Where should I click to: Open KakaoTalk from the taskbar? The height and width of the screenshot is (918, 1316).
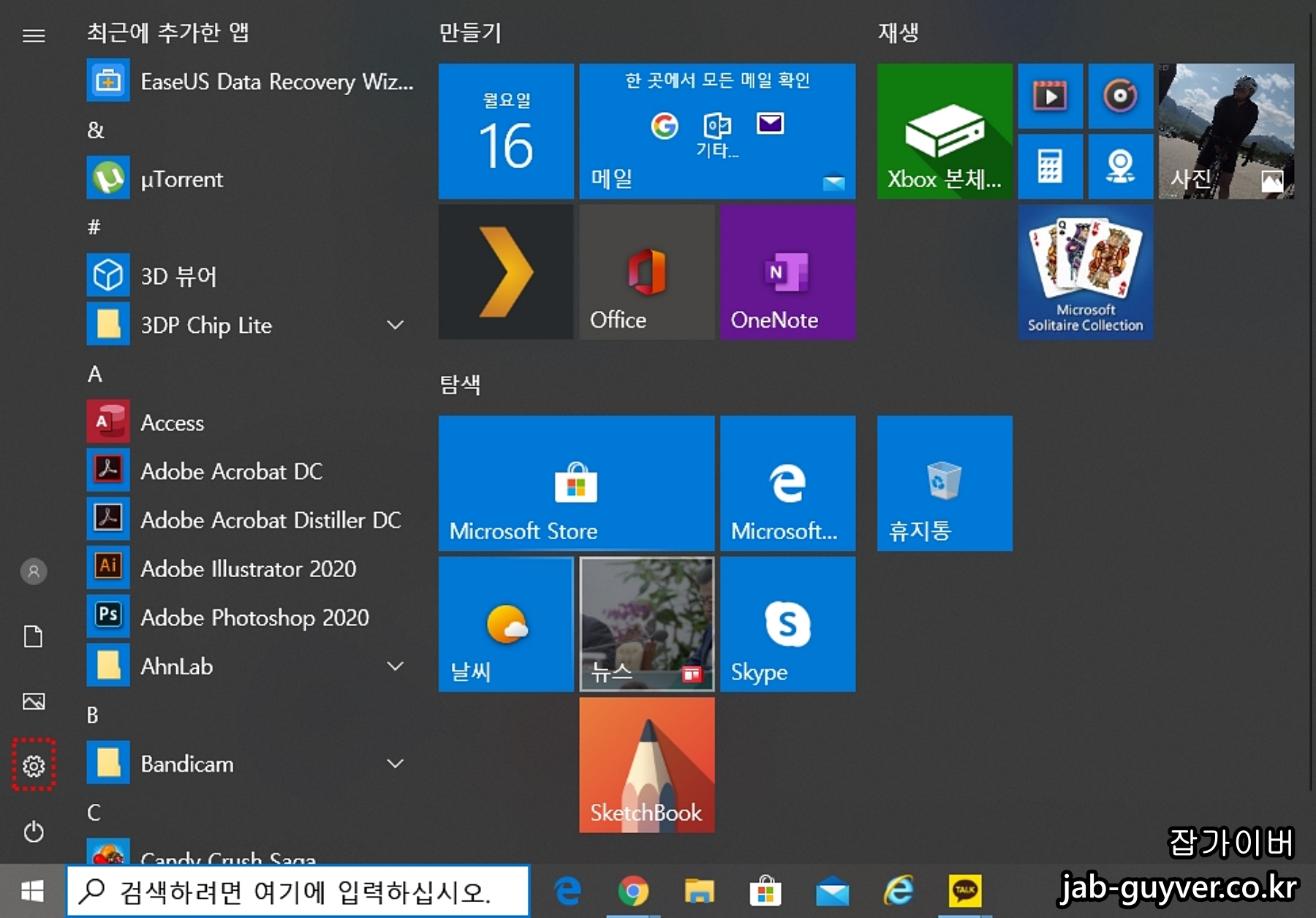pyautogui.click(x=965, y=891)
